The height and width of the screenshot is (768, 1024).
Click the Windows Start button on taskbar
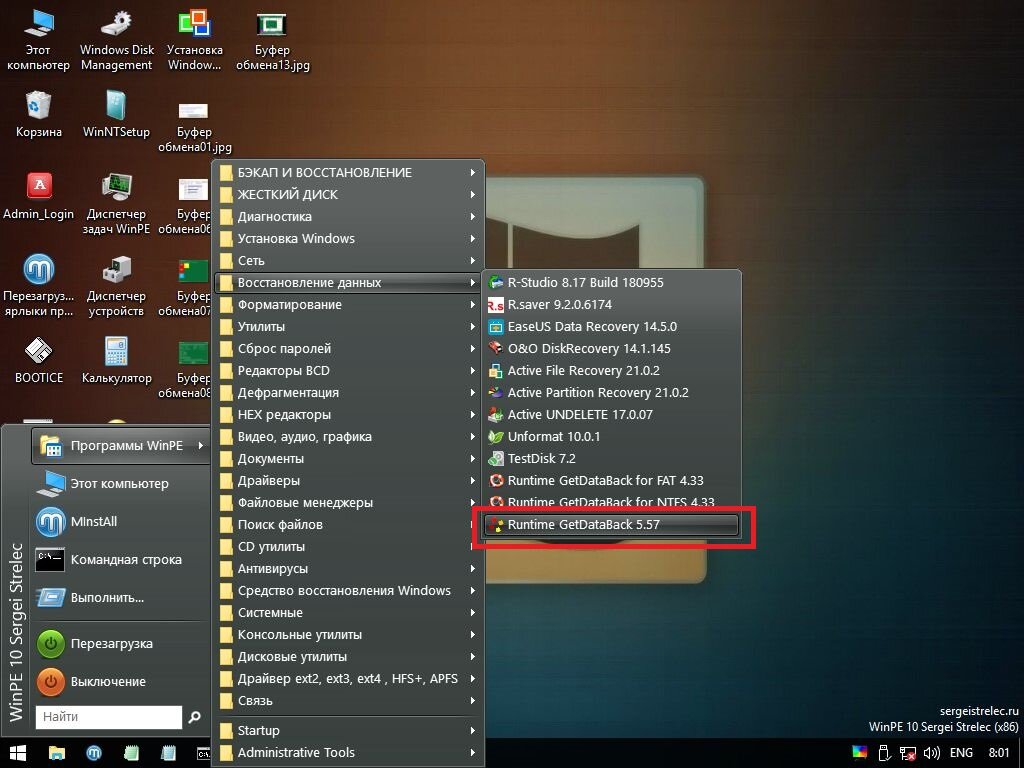[17, 753]
